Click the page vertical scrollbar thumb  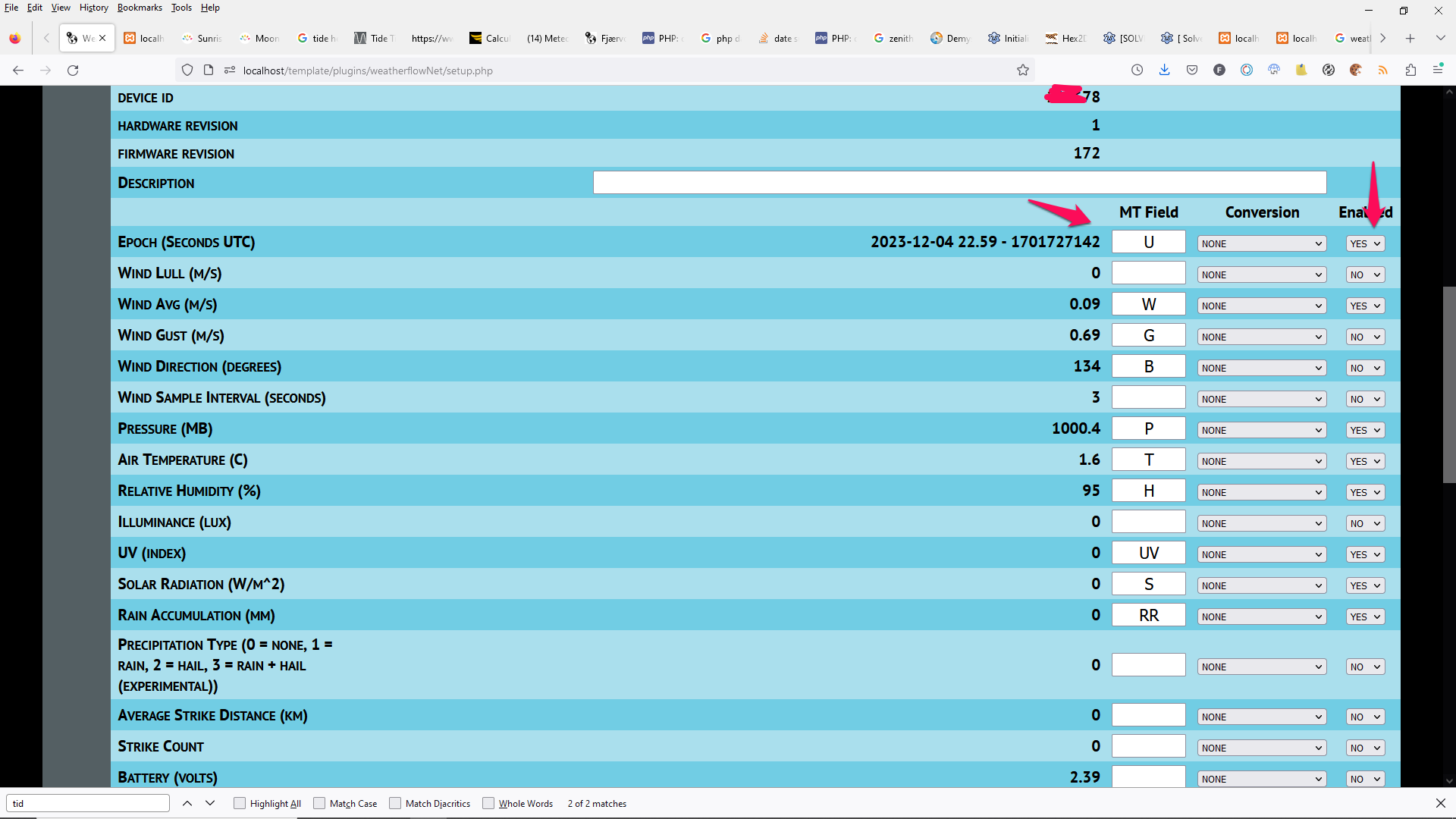pyautogui.click(x=1449, y=384)
